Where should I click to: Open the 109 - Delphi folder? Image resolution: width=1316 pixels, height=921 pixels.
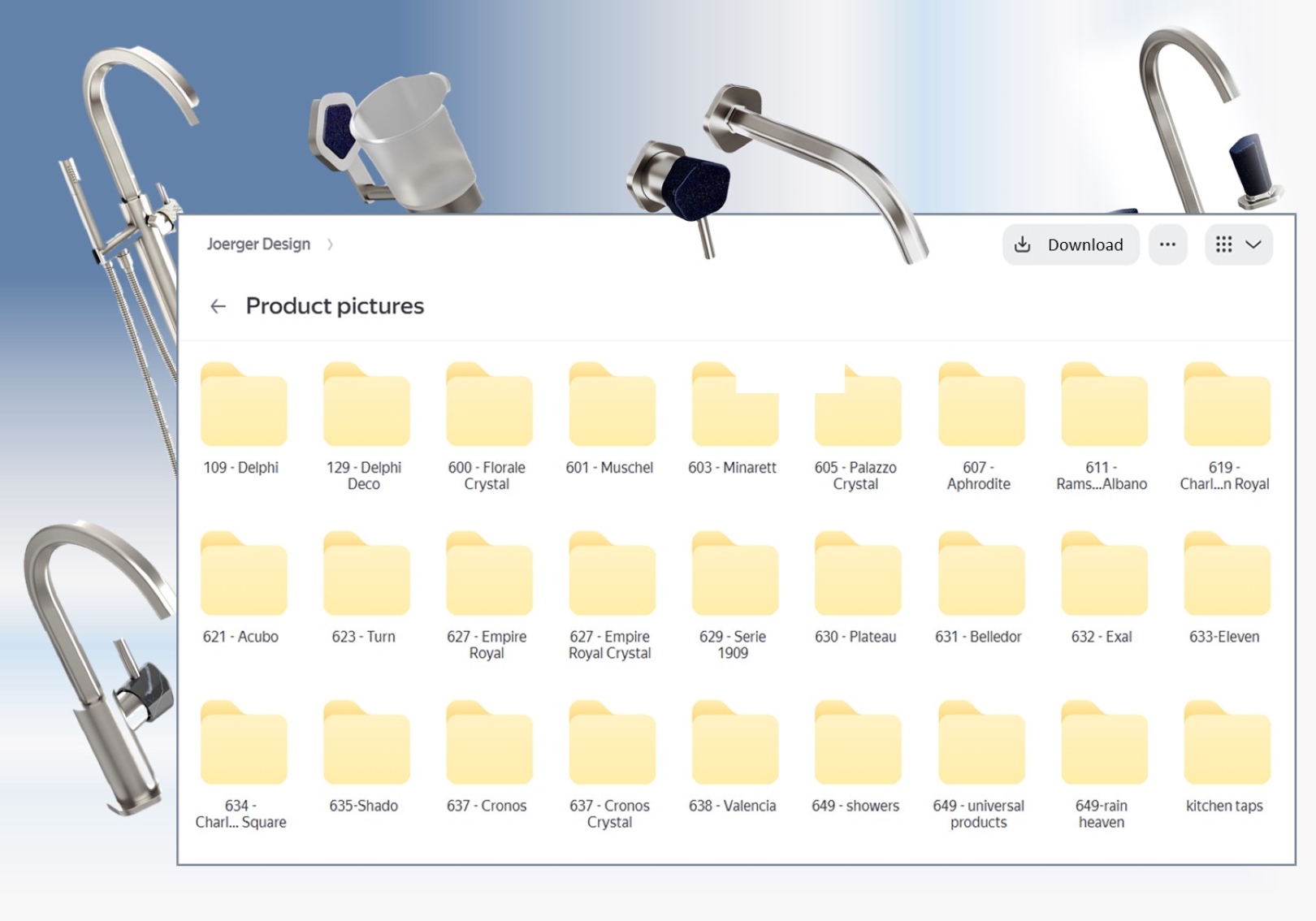243,406
